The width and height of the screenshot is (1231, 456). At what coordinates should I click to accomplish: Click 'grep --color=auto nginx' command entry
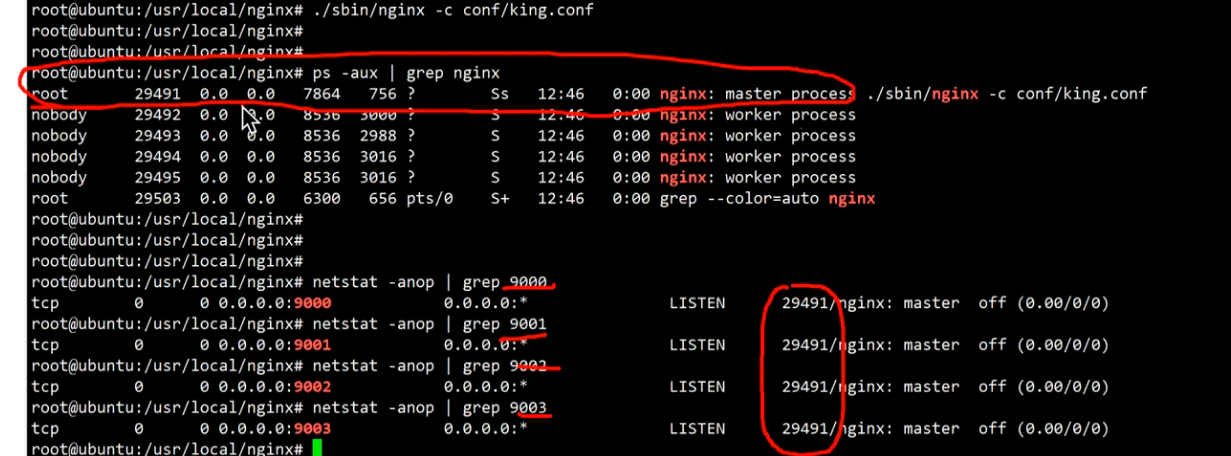coord(767,199)
